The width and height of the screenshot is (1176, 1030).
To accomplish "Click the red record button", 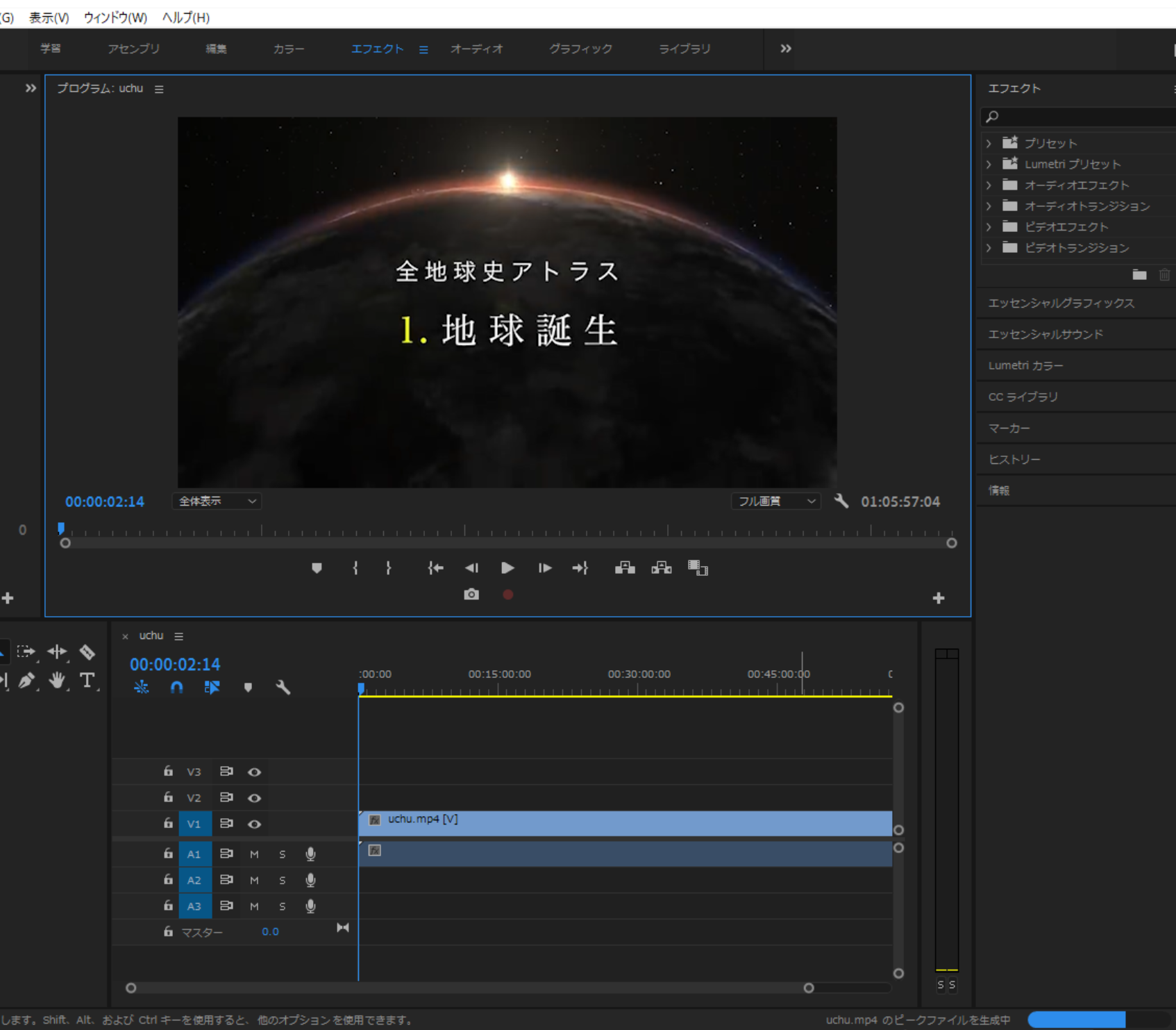I will [x=508, y=595].
